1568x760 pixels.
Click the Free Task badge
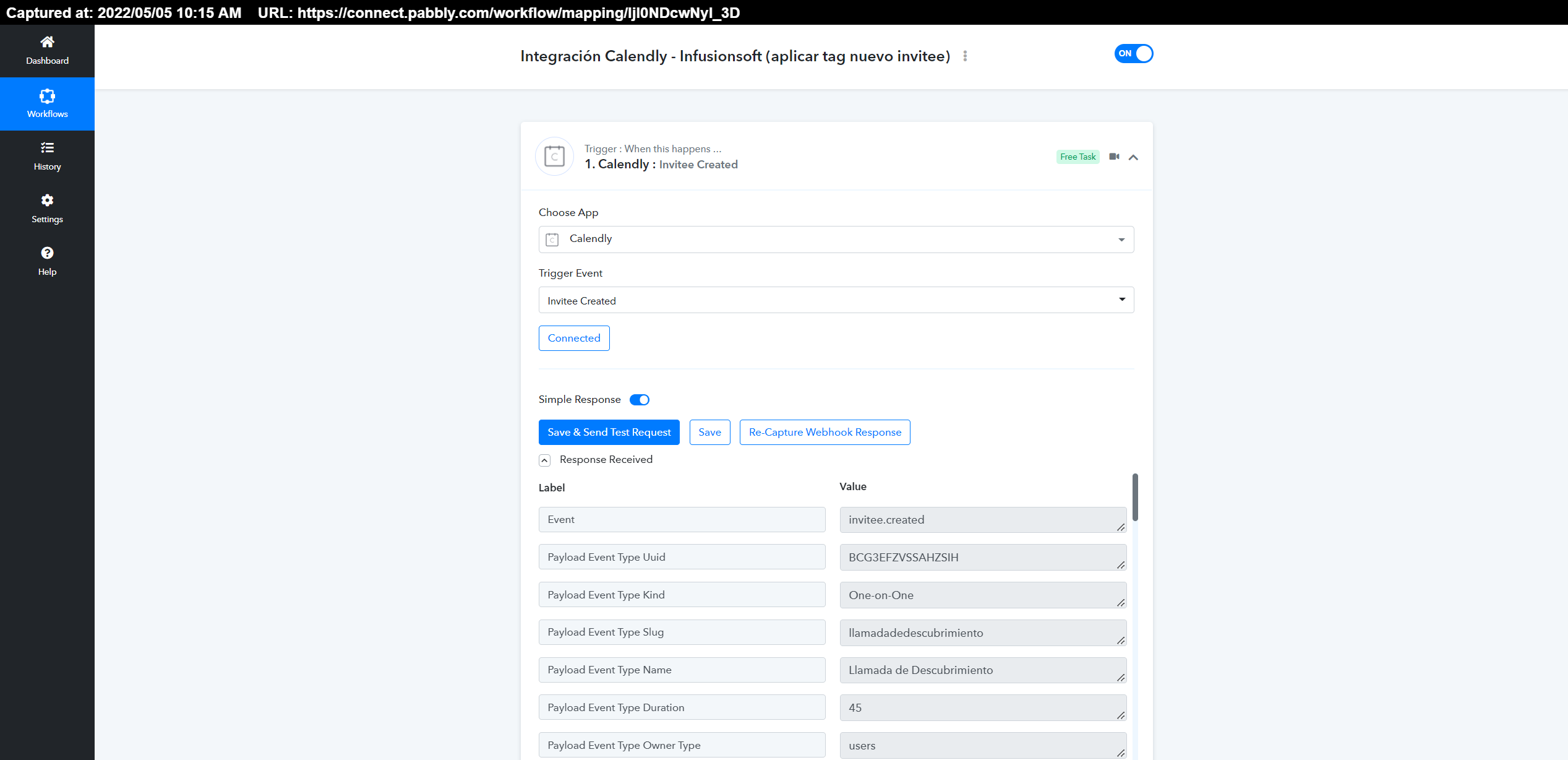pos(1078,157)
